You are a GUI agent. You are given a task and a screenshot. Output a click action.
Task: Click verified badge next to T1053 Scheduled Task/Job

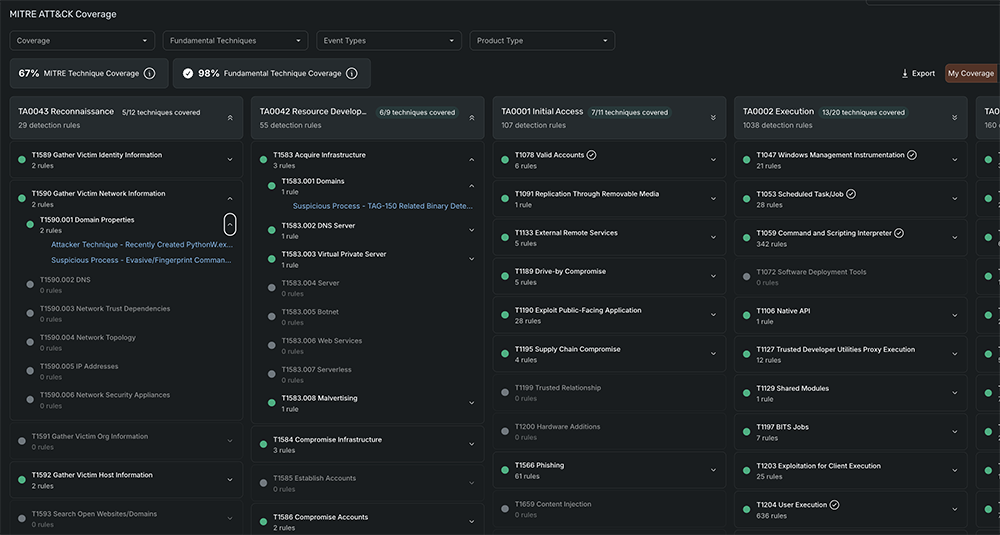click(851, 194)
